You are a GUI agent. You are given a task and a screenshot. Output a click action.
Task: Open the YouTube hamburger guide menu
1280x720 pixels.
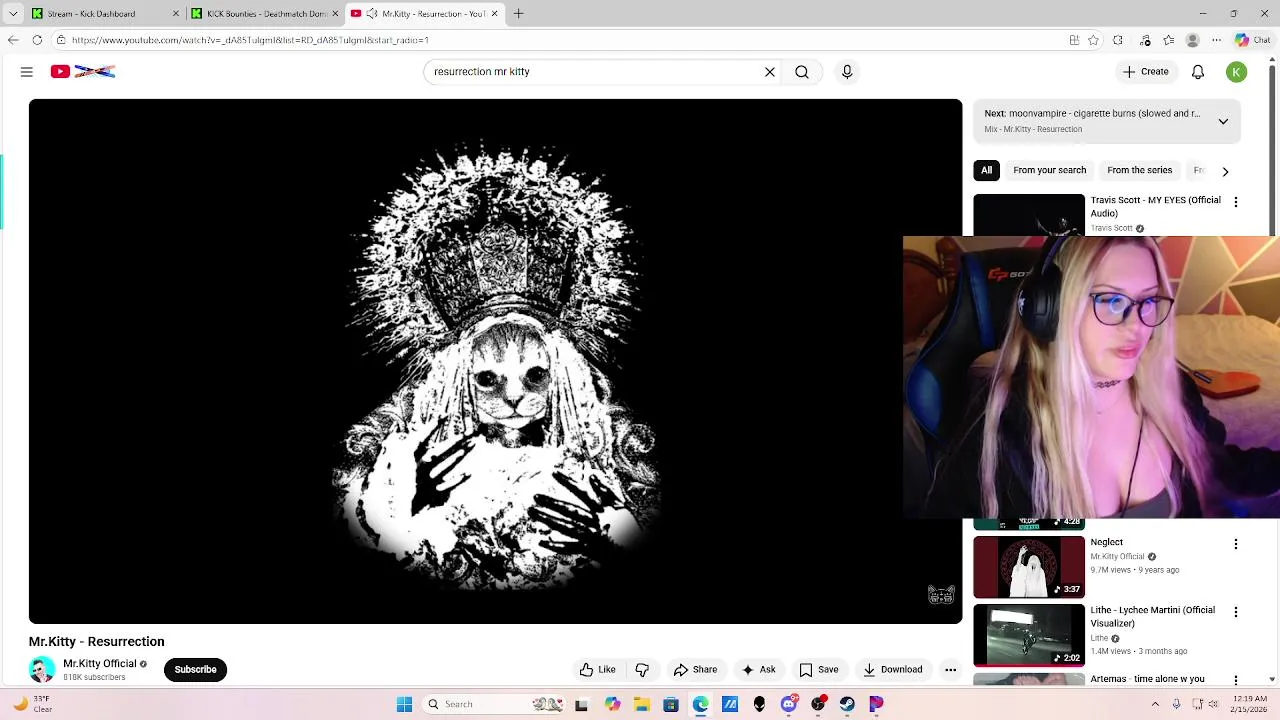pyautogui.click(x=27, y=72)
